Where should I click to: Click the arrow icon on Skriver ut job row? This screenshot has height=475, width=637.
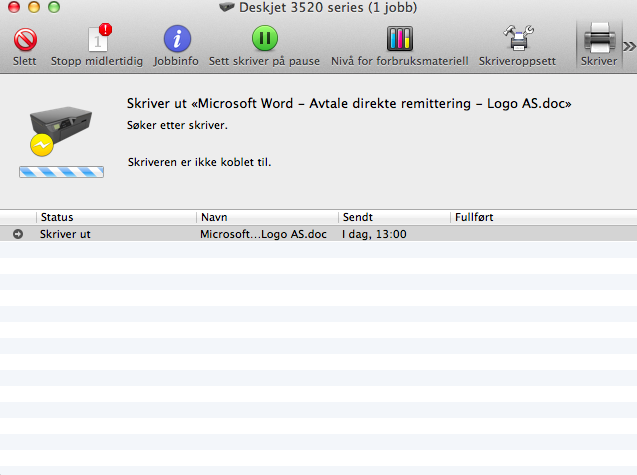(18, 234)
